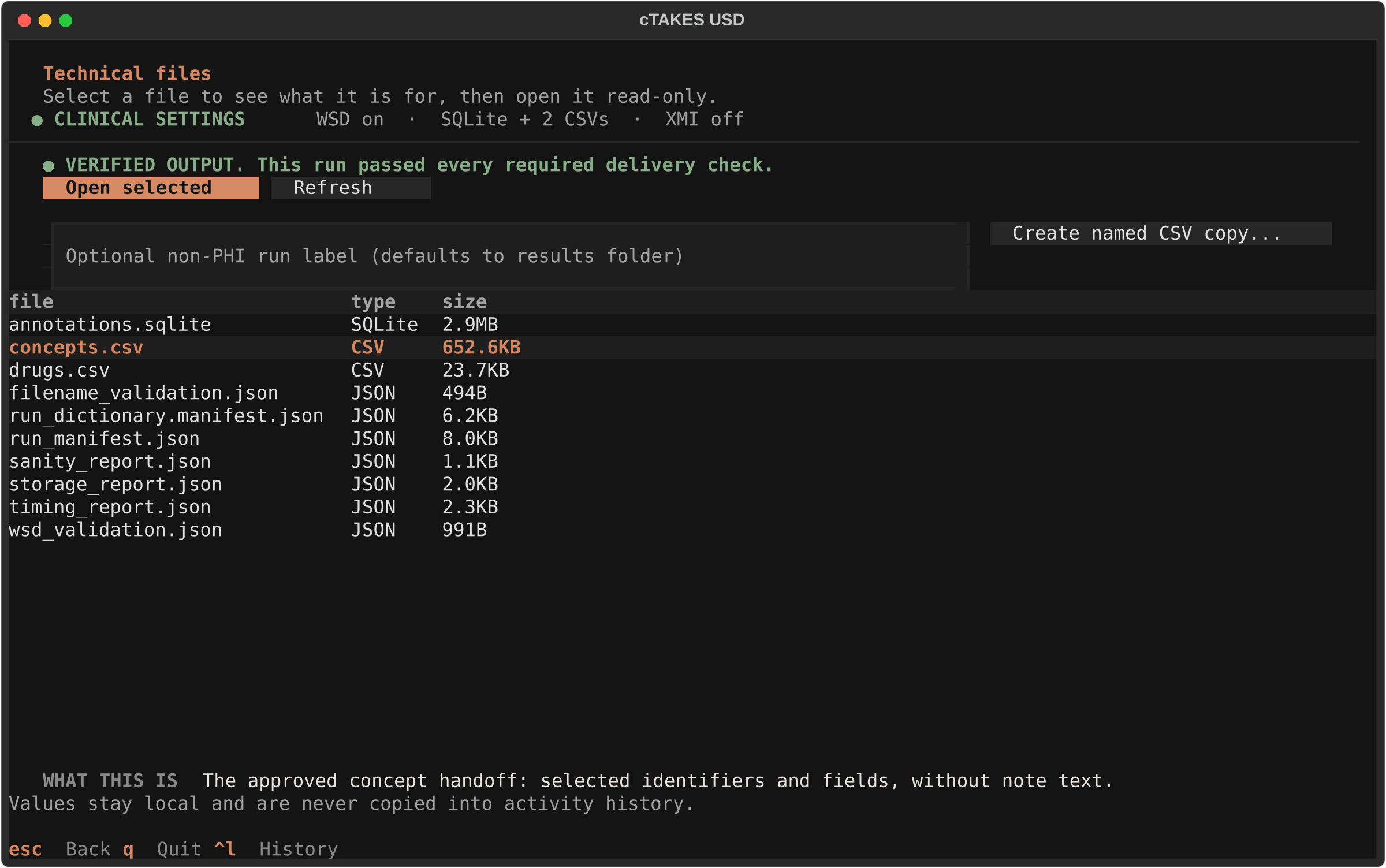
Task: Select the annotations.sqlite row
Action: 692,325
